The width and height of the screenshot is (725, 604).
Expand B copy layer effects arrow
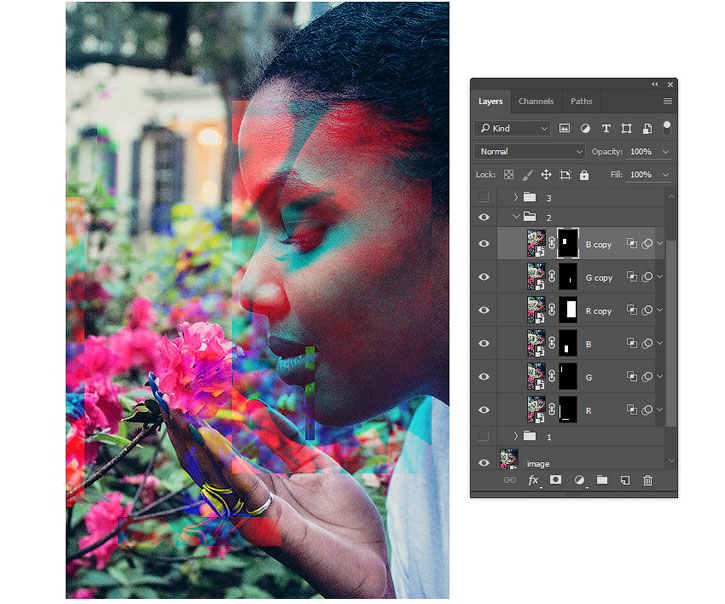coord(660,243)
